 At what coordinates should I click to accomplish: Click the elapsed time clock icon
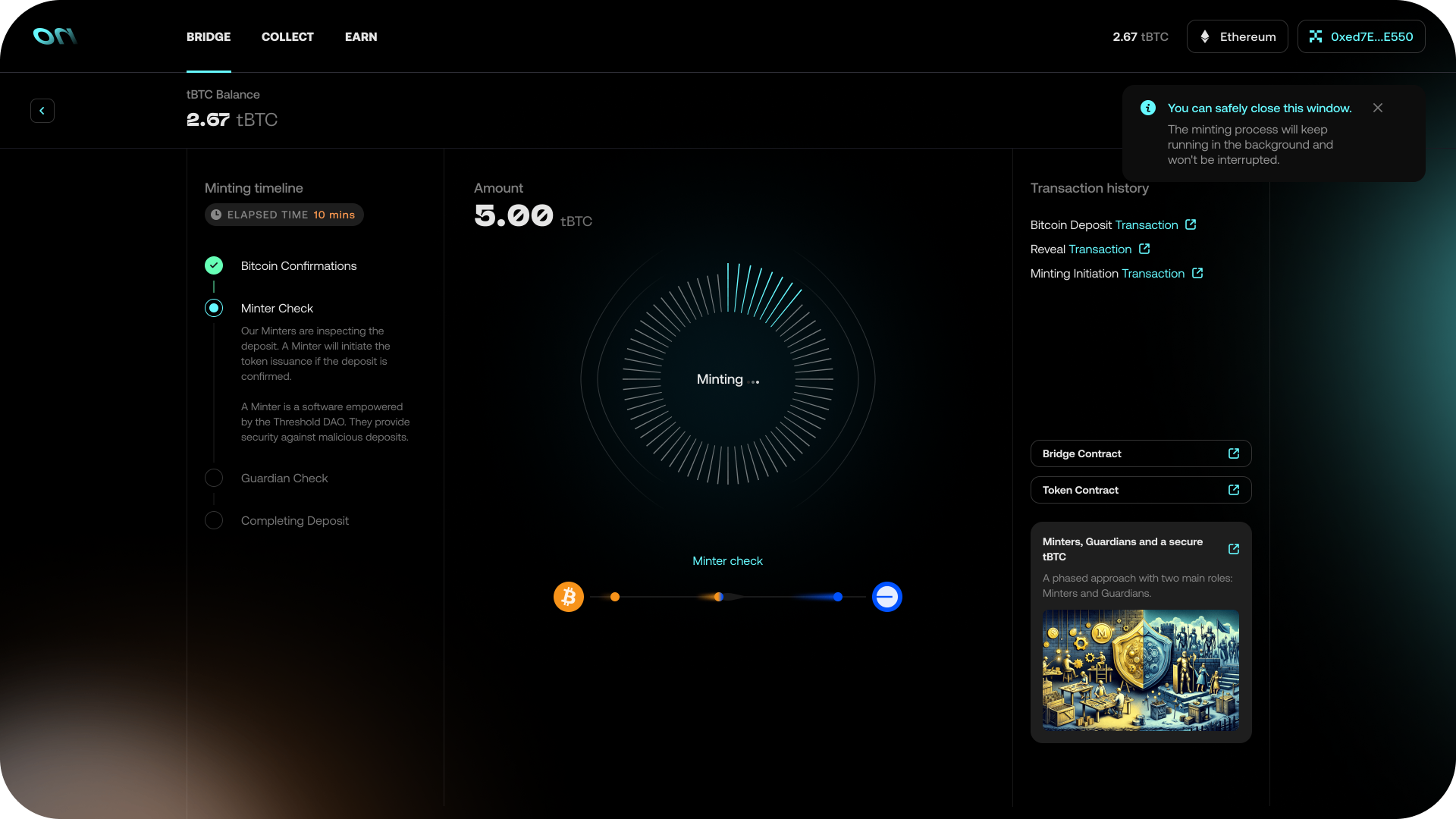tap(216, 215)
